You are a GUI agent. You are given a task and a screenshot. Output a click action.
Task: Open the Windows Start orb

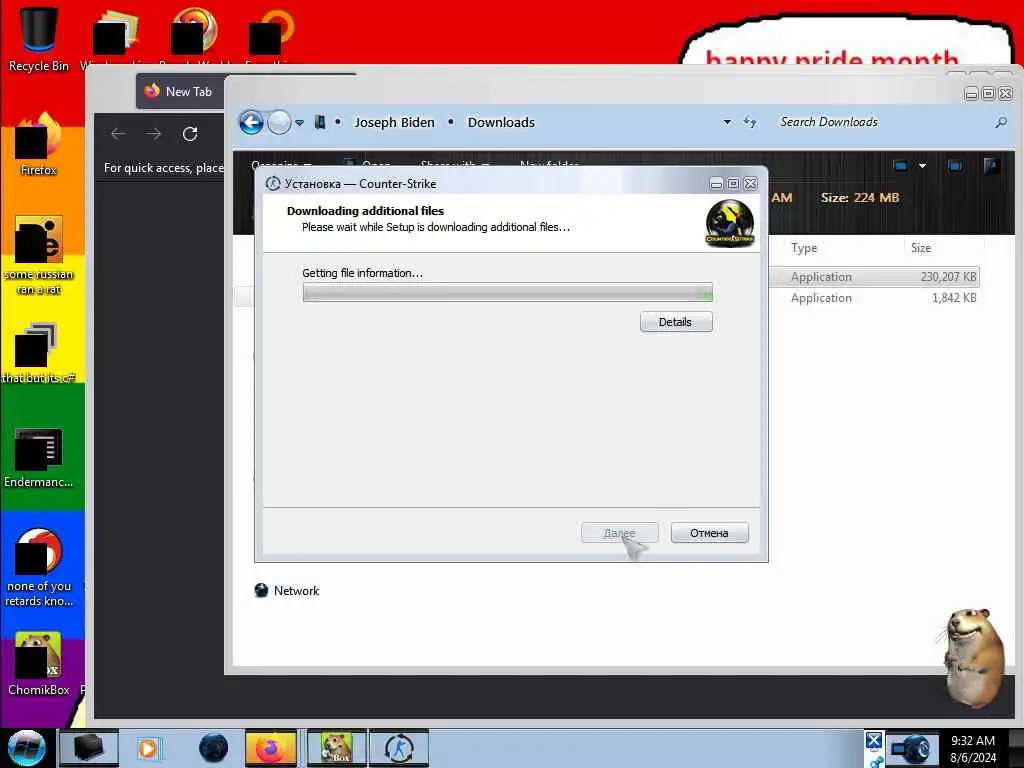(x=26, y=748)
